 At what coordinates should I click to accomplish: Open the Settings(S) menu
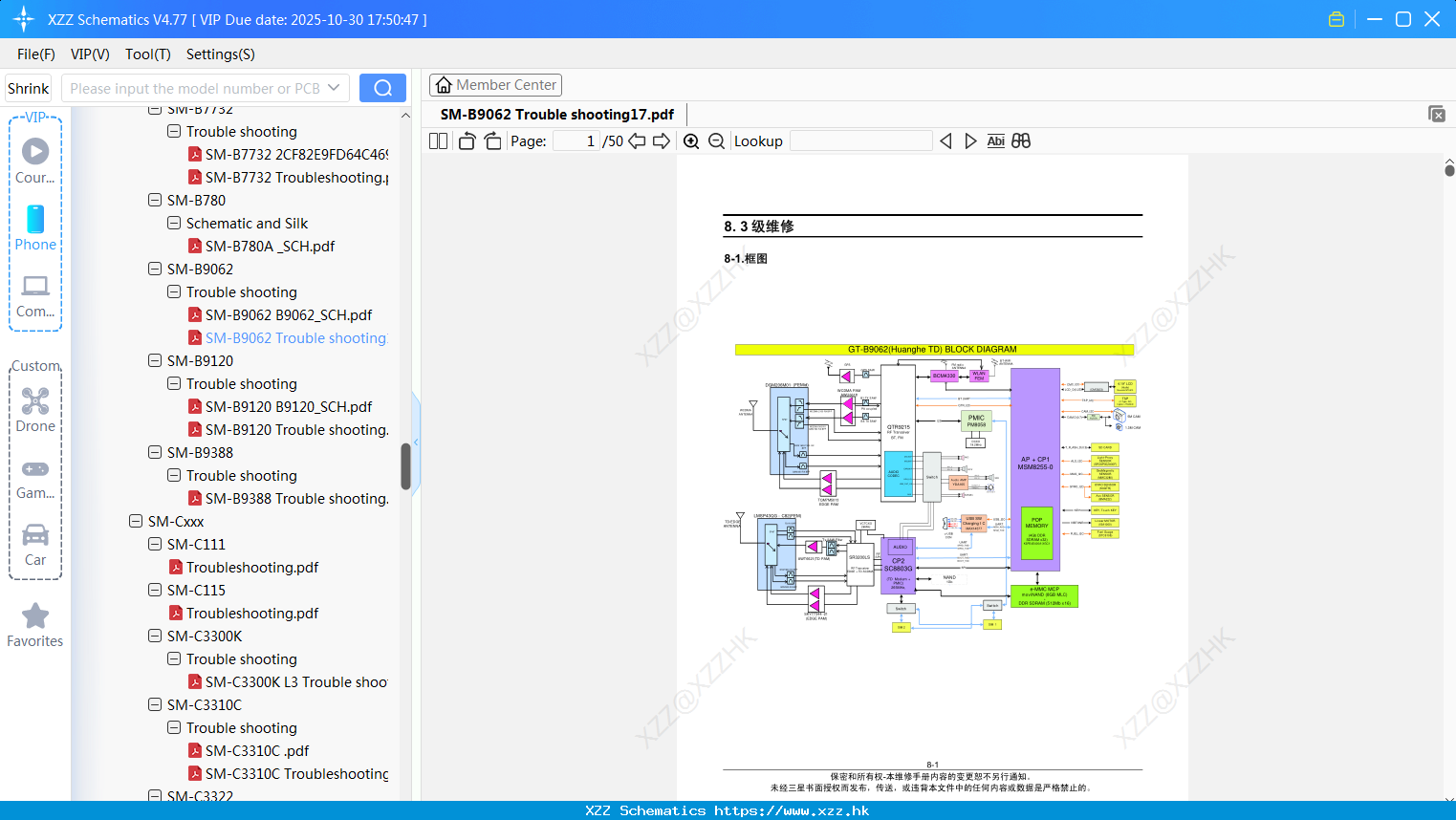[221, 54]
